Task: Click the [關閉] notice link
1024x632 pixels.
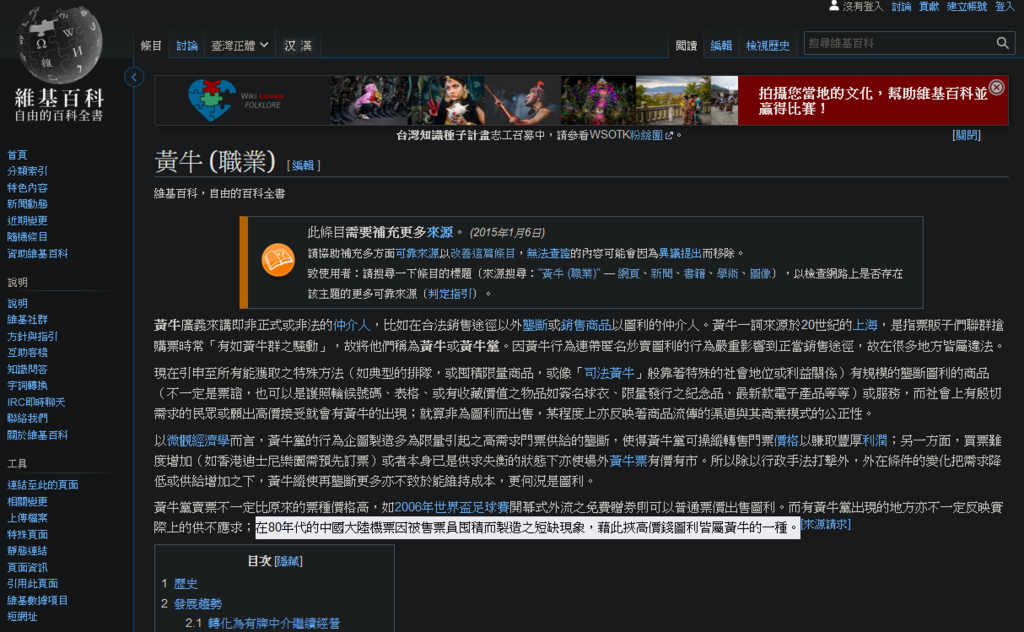Action: click(967, 135)
